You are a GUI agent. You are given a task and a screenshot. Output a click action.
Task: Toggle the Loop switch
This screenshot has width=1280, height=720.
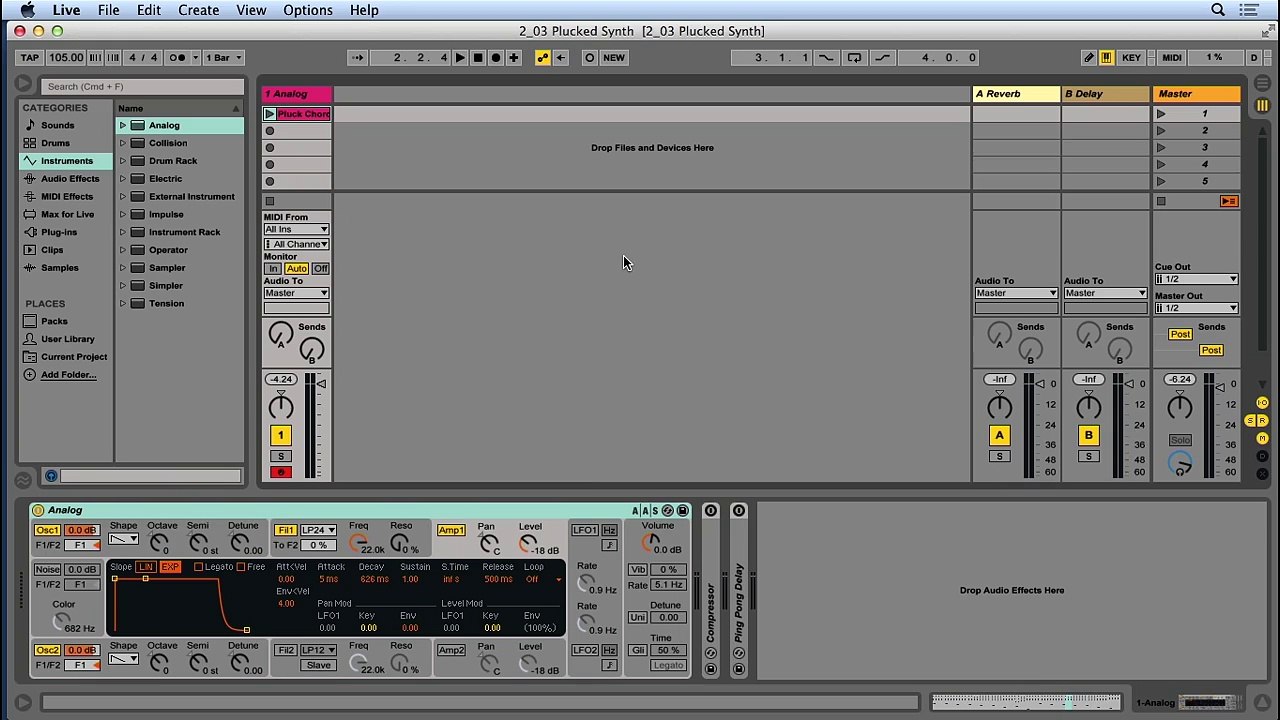coord(854,57)
